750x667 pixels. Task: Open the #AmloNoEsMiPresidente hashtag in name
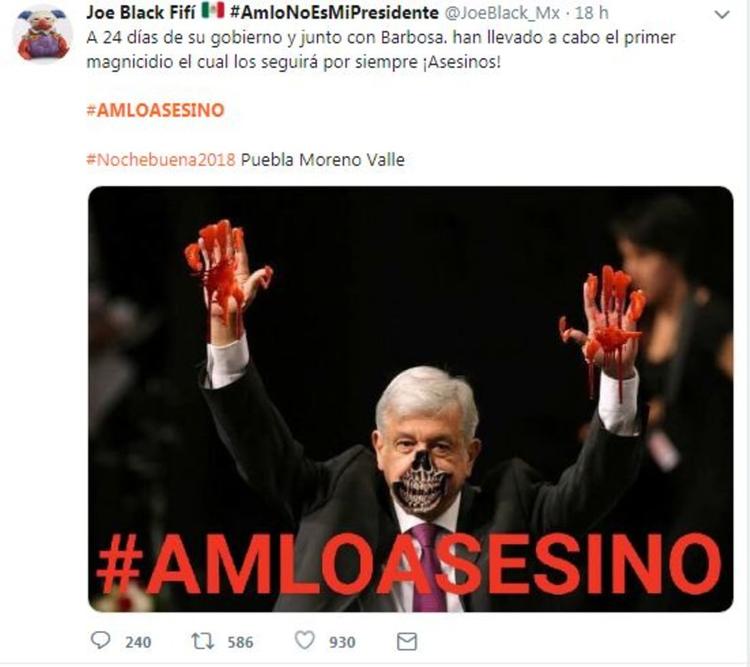[x=334, y=12]
